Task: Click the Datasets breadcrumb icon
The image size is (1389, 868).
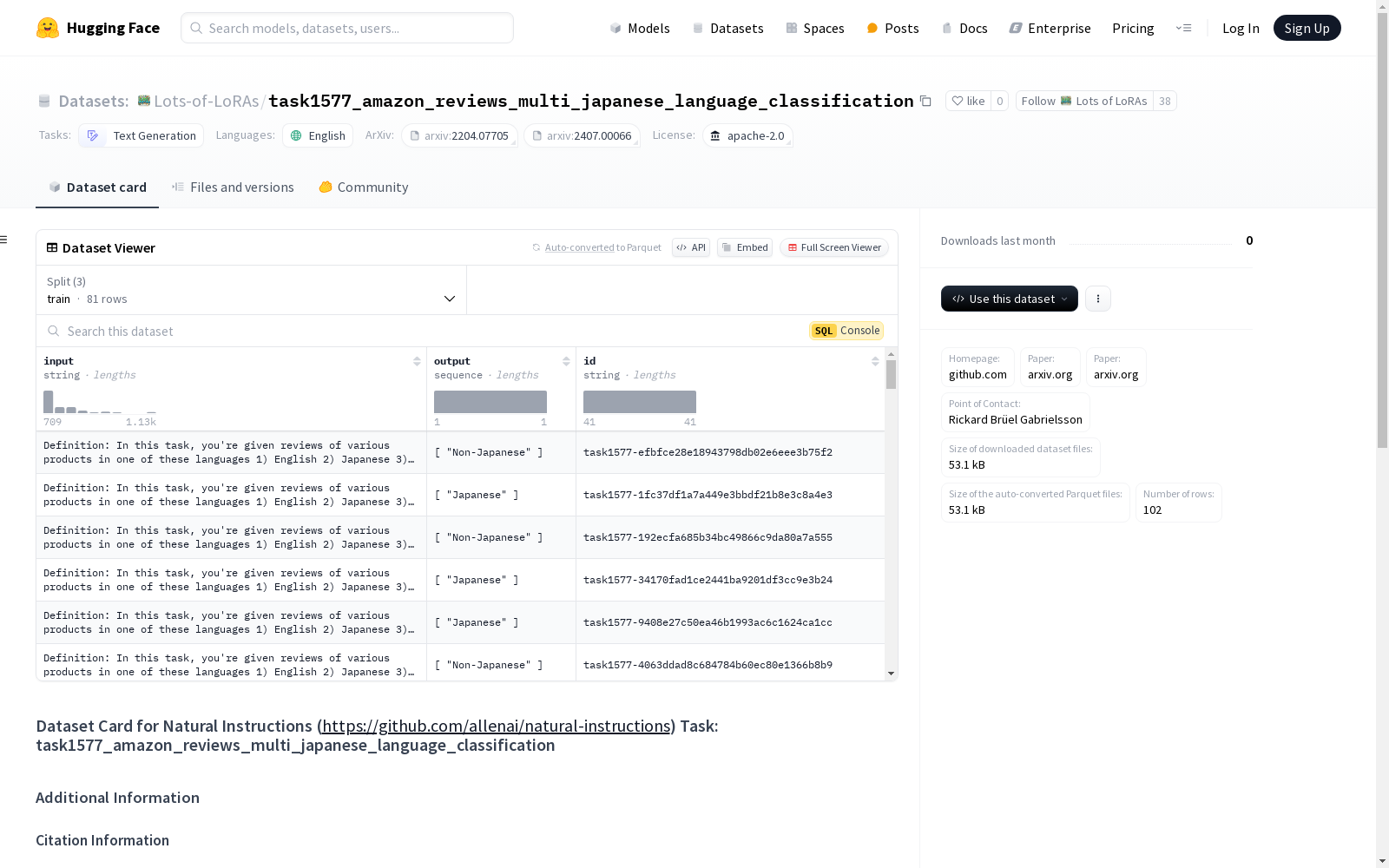Action: tap(44, 102)
